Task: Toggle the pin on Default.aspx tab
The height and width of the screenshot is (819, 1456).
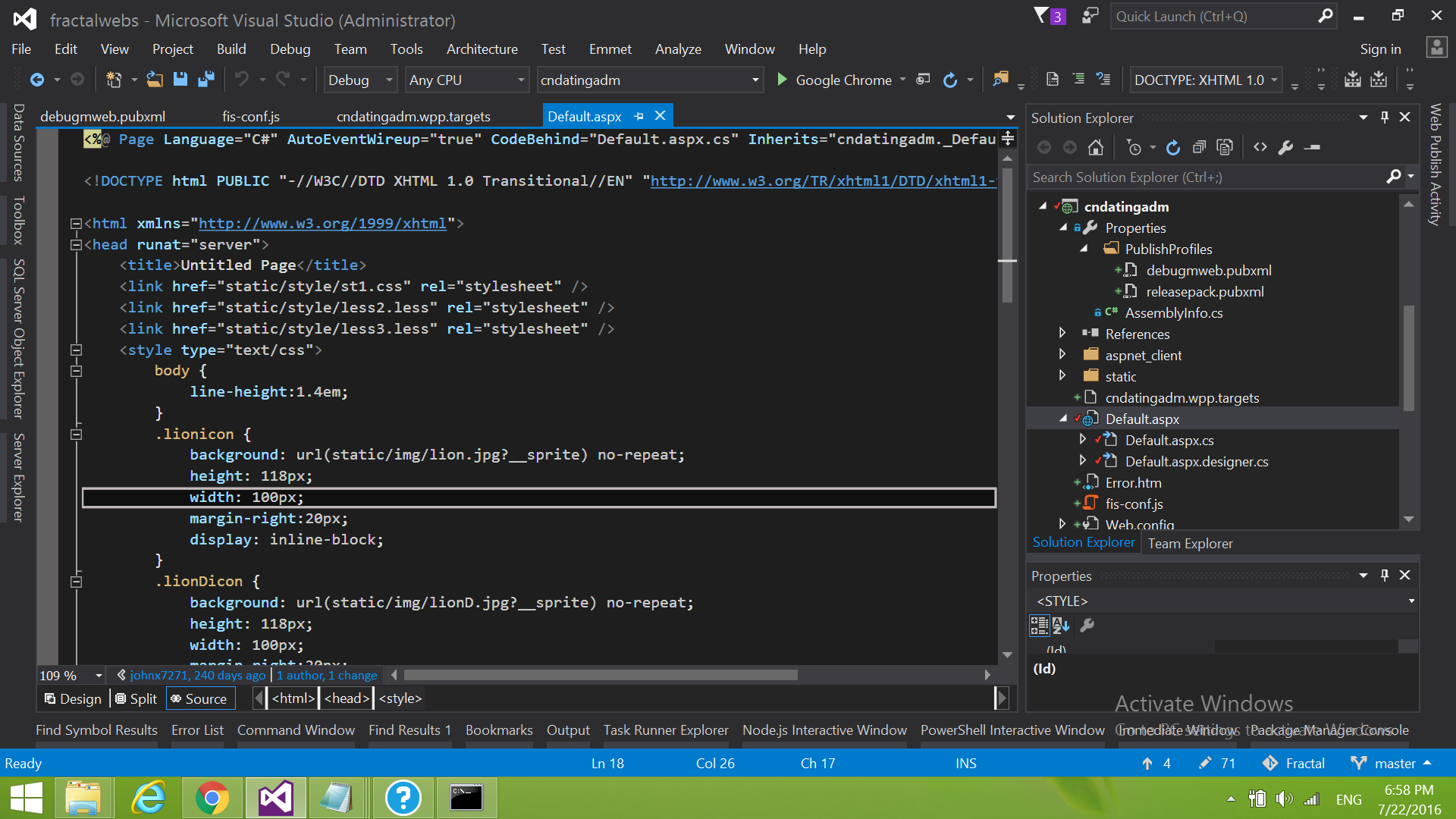Action: pos(639,115)
